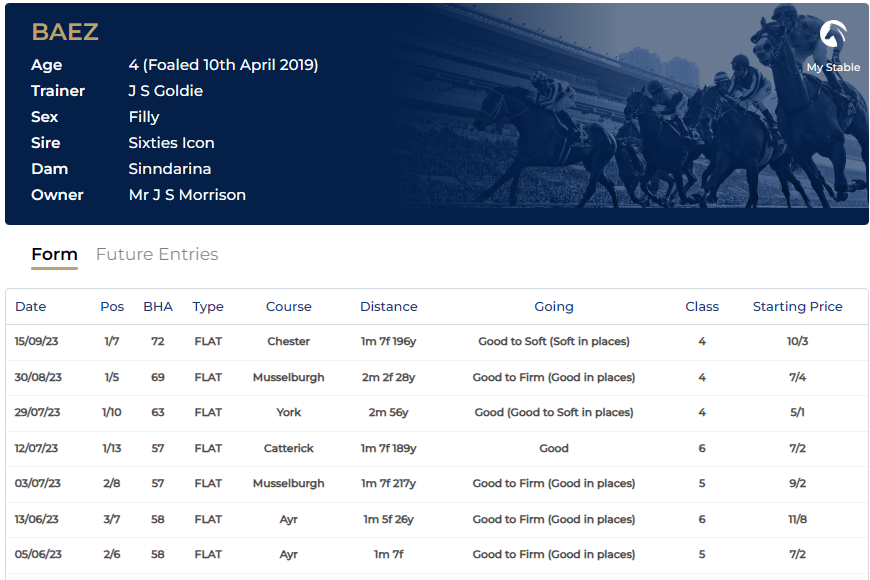
Task: Click the Date column header
Action: click(31, 307)
